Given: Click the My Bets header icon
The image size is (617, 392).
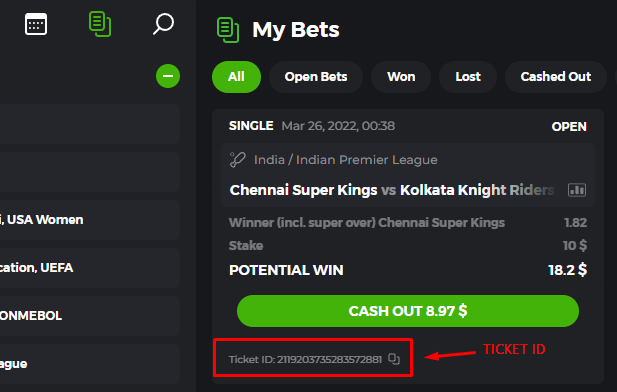Looking at the screenshot, I should click(228, 30).
